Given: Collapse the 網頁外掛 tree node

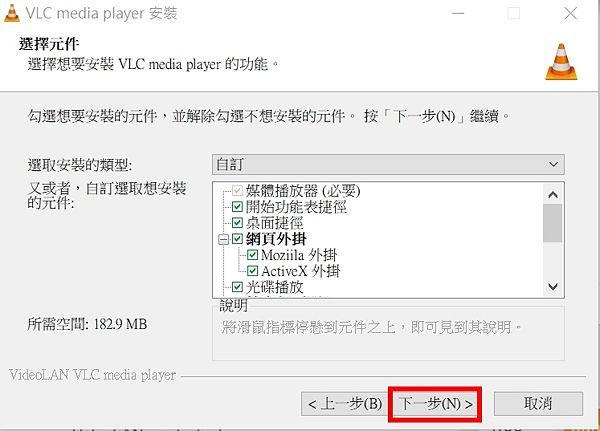Looking at the screenshot, I should 223,240.
